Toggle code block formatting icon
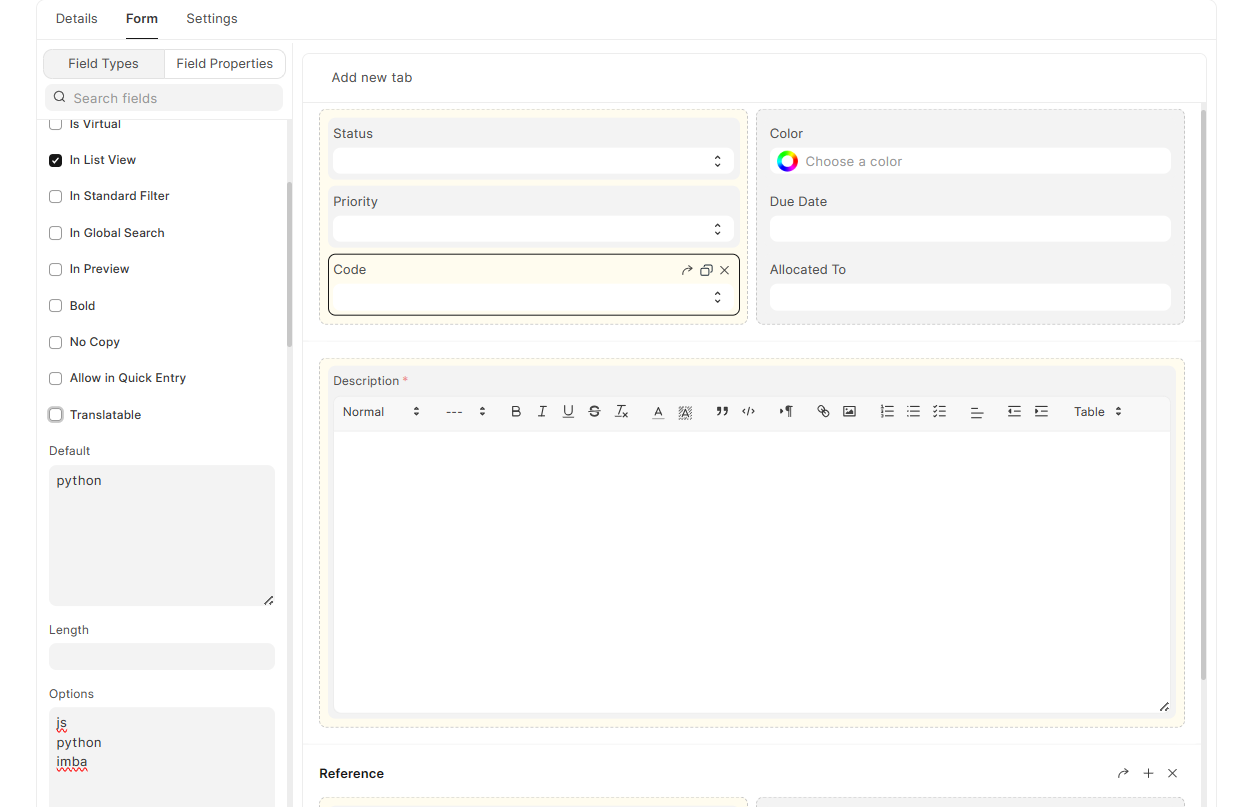The width and height of the screenshot is (1247, 807). pos(748,412)
